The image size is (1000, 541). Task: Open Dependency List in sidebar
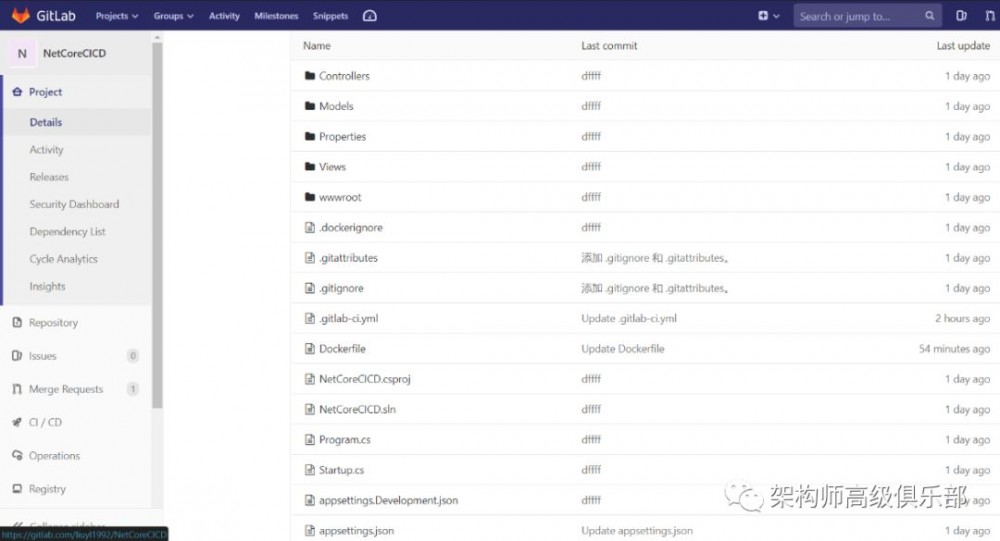click(x=68, y=232)
